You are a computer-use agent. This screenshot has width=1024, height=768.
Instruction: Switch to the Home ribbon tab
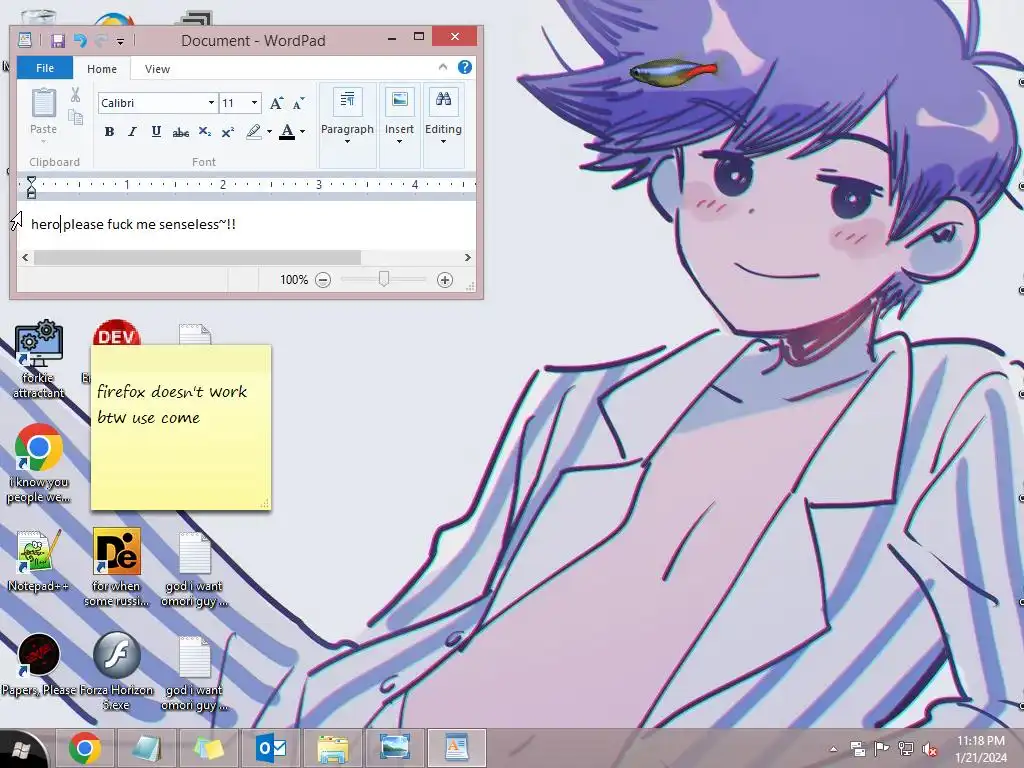coord(102,69)
